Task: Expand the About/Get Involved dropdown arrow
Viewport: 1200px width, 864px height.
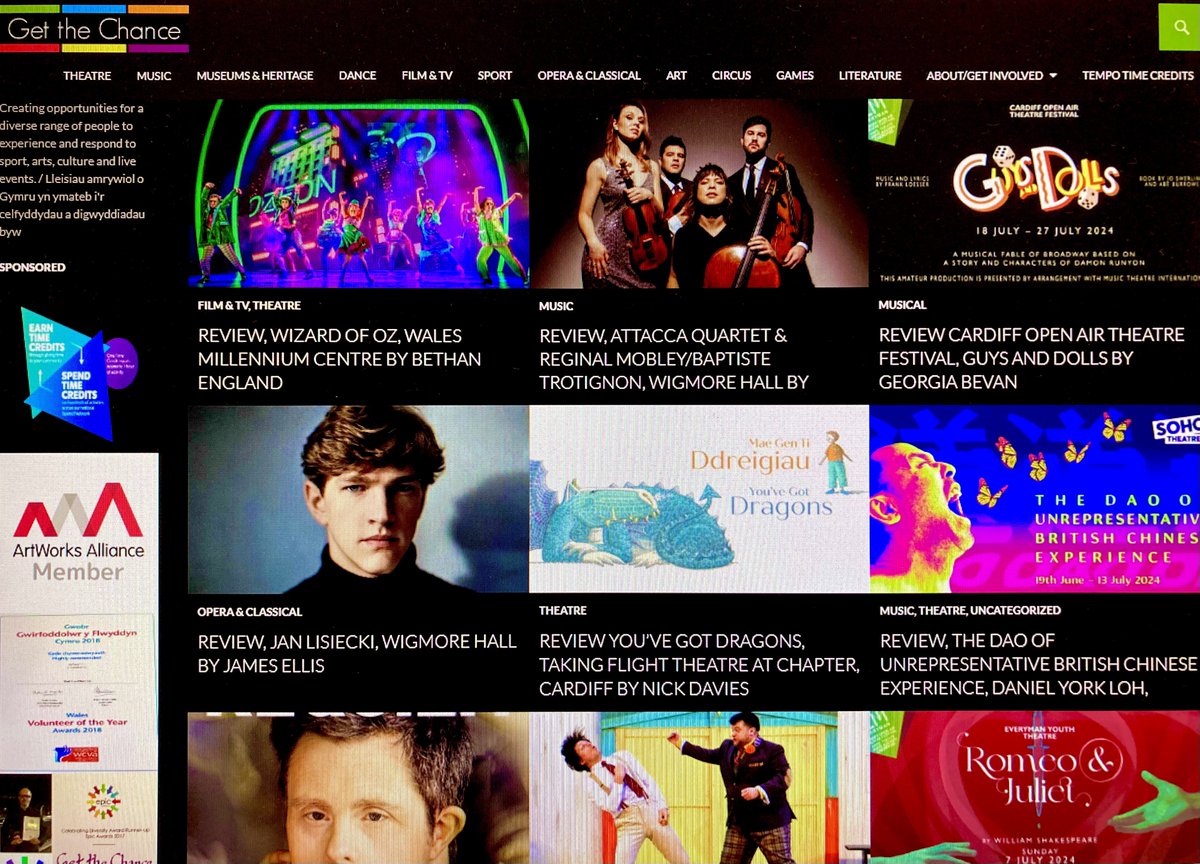Action: pos(1052,76)
